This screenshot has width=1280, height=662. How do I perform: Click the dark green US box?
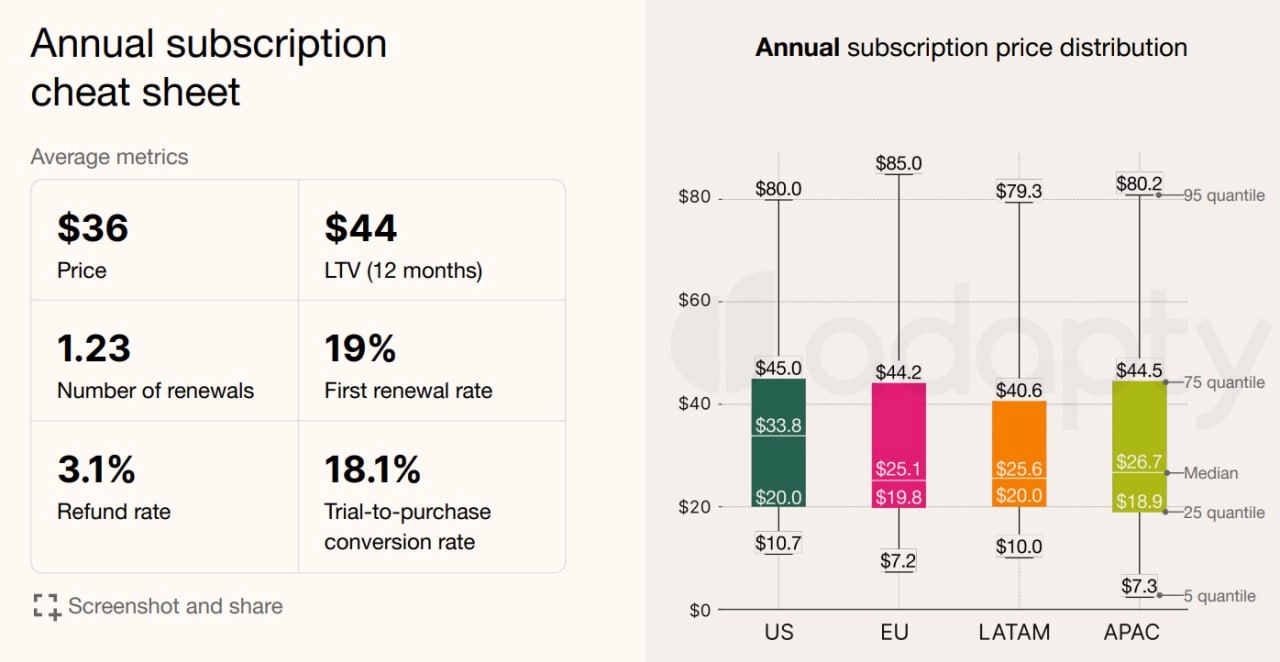click(779, 443)
